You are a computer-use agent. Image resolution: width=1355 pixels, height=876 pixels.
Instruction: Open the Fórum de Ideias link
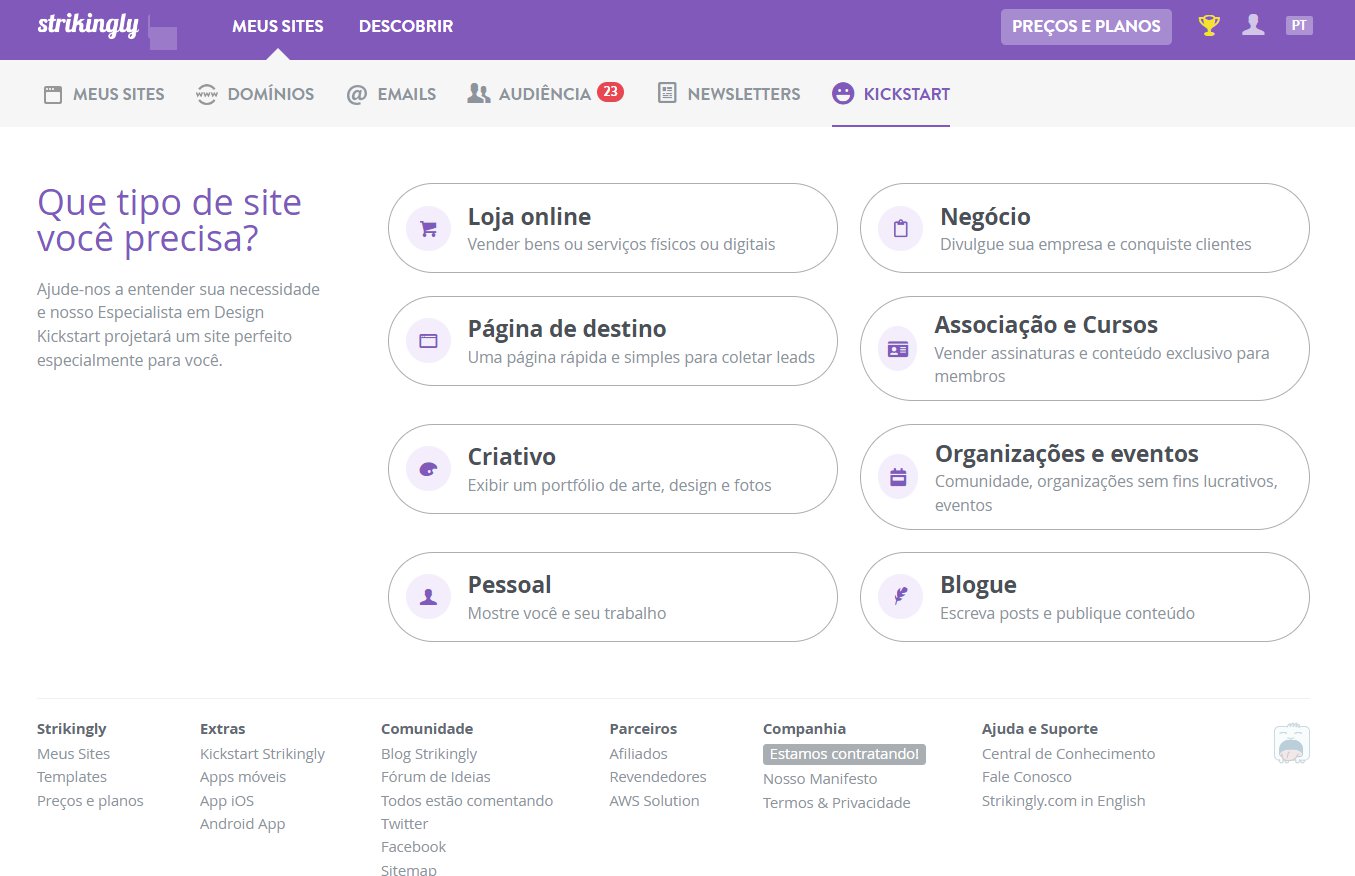coord(436,777)
